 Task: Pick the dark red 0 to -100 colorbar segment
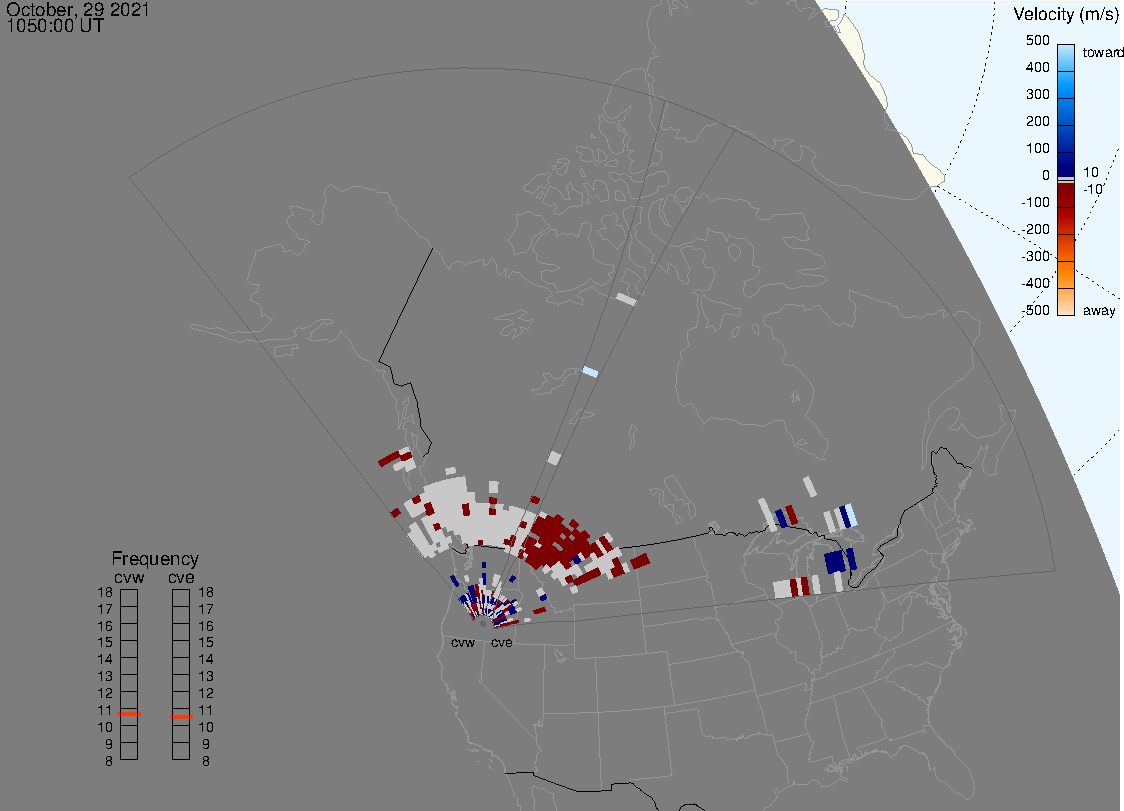(1066, 194)
